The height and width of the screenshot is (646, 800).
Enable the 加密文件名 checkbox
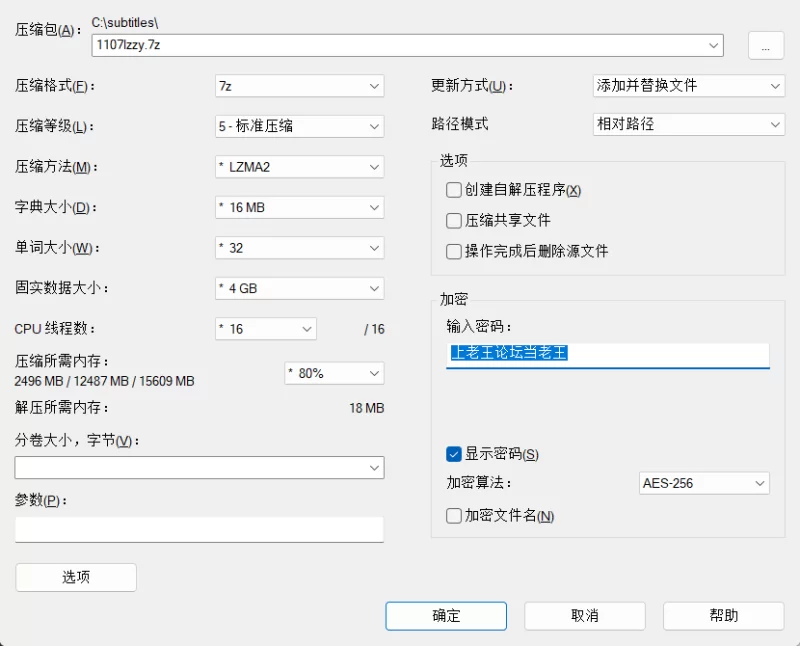click(454, 516)
